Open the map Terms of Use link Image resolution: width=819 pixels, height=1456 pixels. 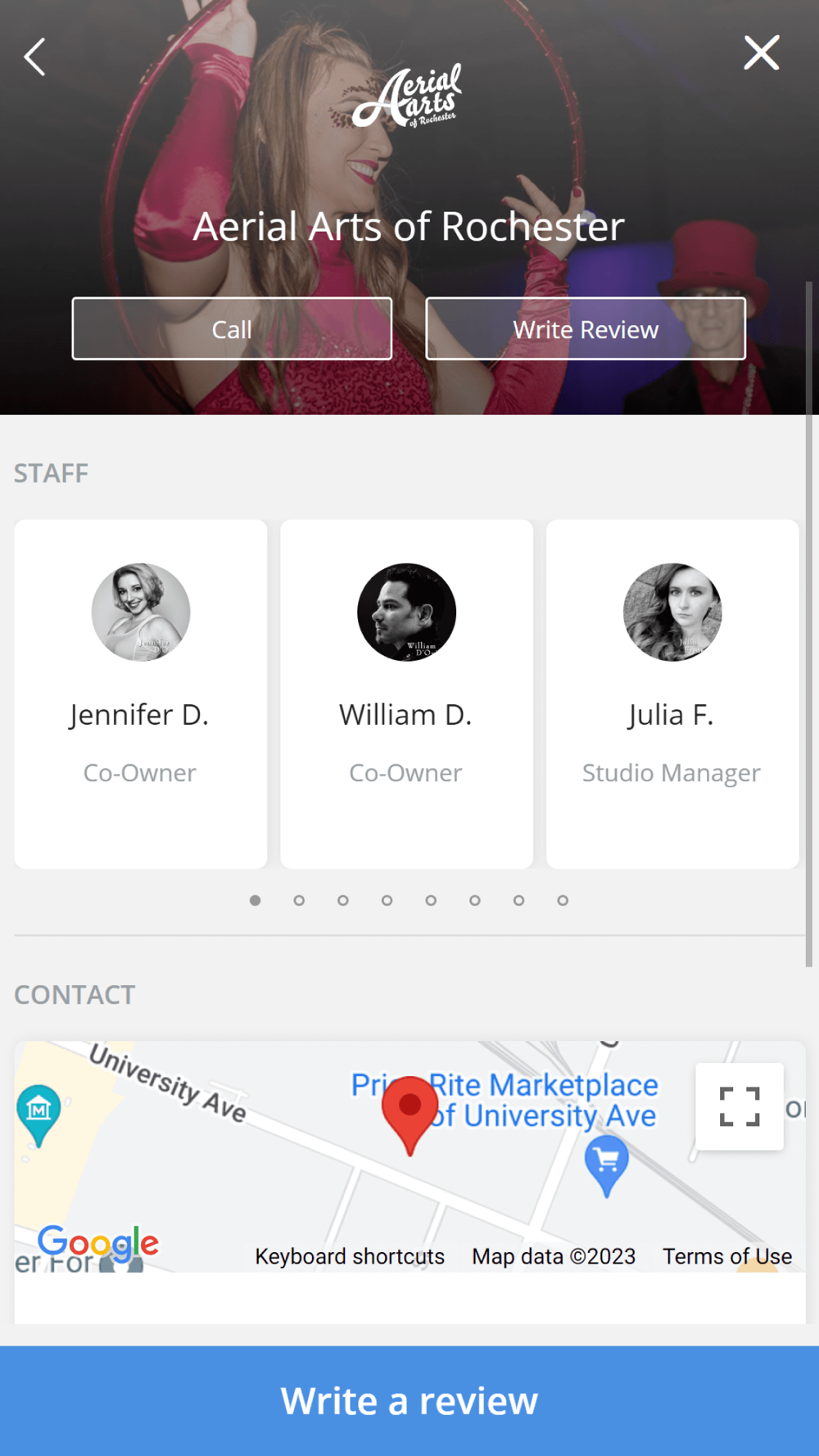pyautogui.click(x=727, y=1256)
